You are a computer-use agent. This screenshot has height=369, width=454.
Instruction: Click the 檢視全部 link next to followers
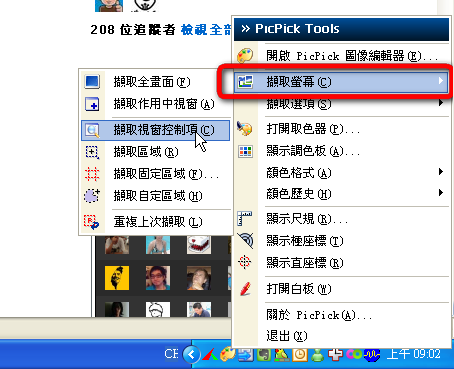(206, 30)
